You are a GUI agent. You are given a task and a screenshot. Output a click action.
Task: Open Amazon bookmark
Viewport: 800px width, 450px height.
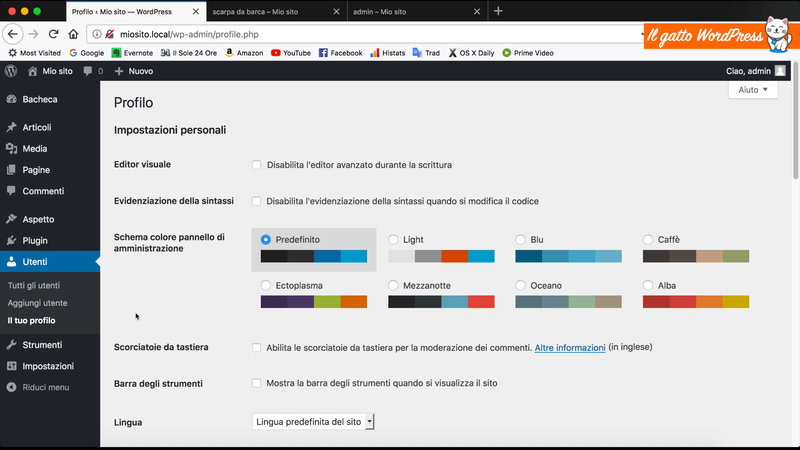(x=244, y=53)
